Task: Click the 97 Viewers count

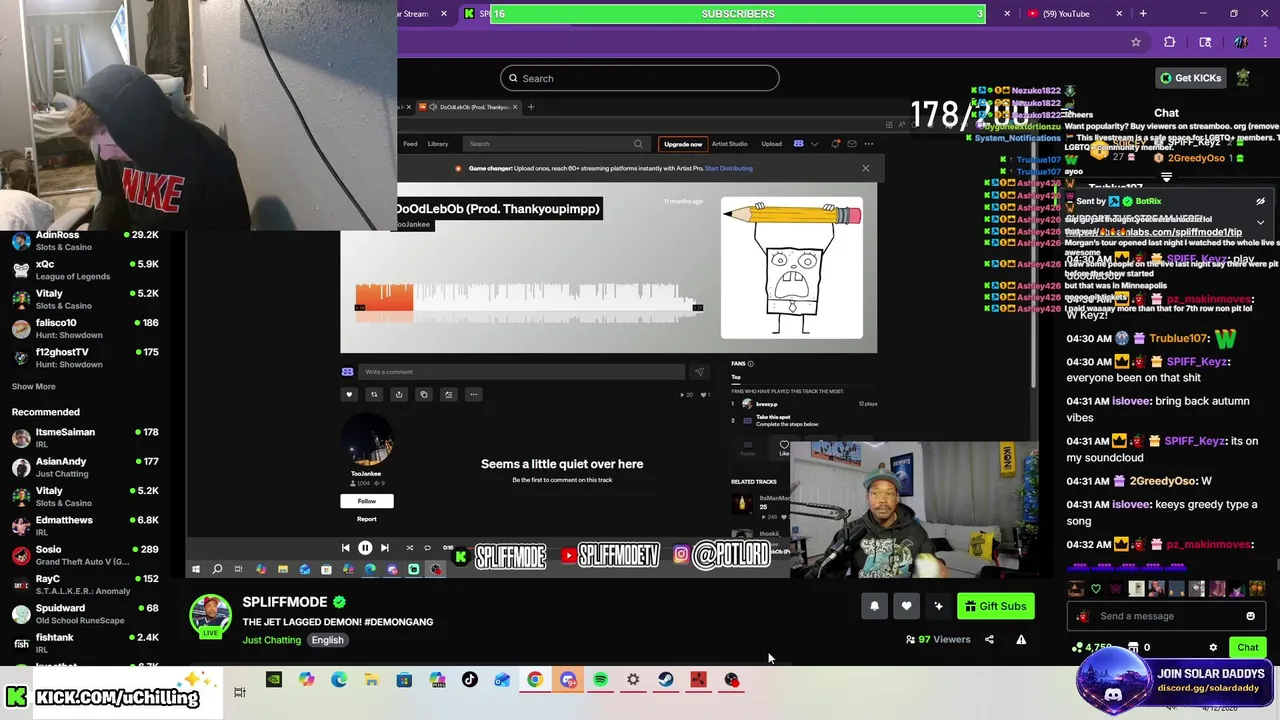Action: [x=938, y=639]
